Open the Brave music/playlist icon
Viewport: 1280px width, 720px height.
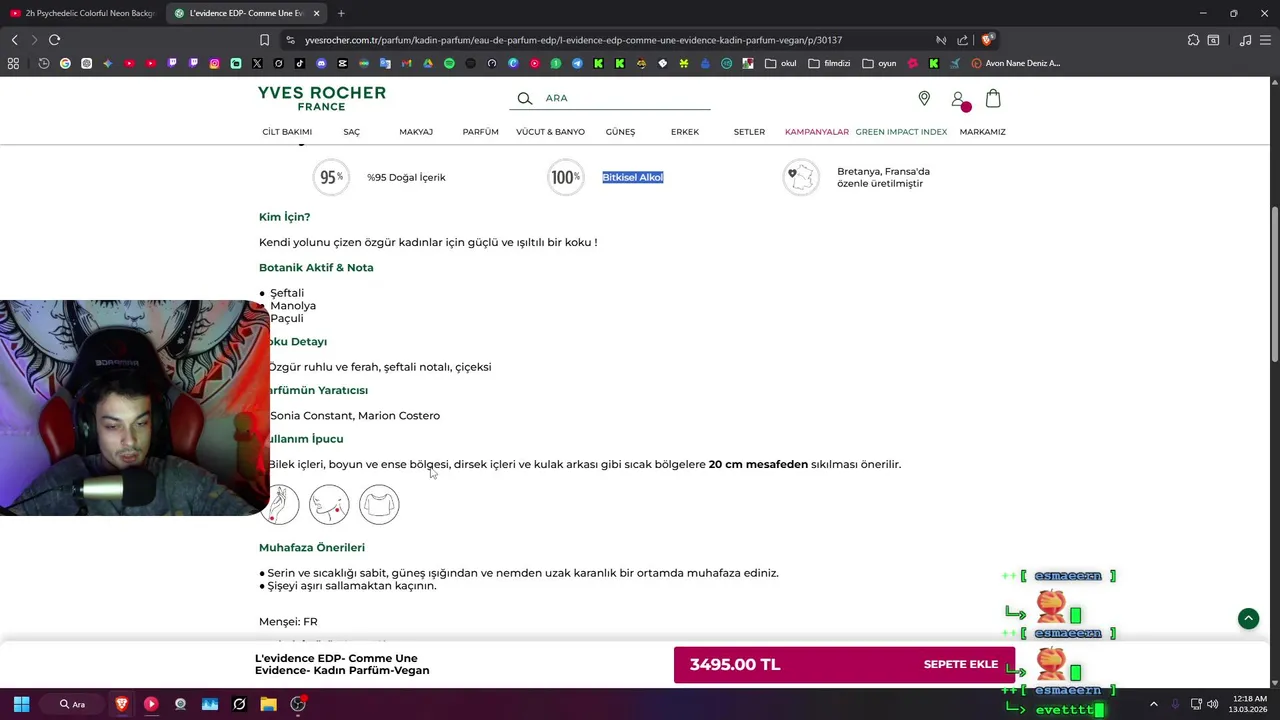(x=1245, y=40)
